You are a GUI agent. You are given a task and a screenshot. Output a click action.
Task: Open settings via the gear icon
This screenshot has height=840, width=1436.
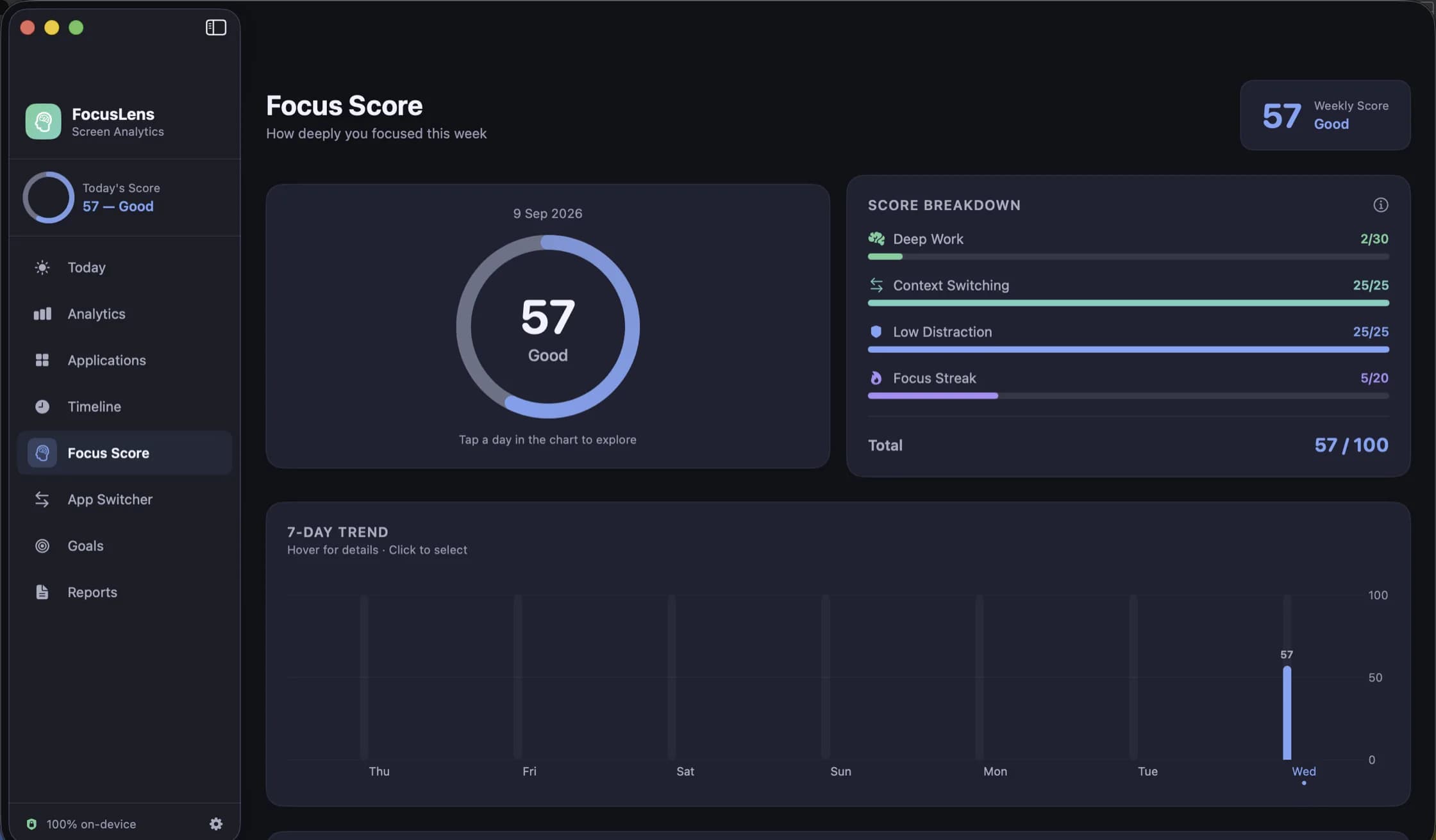(x=216, y=824)
